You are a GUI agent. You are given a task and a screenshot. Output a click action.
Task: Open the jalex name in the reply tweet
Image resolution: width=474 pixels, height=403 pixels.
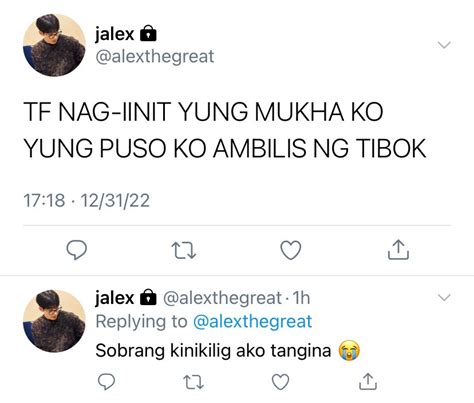coord(115,298)
